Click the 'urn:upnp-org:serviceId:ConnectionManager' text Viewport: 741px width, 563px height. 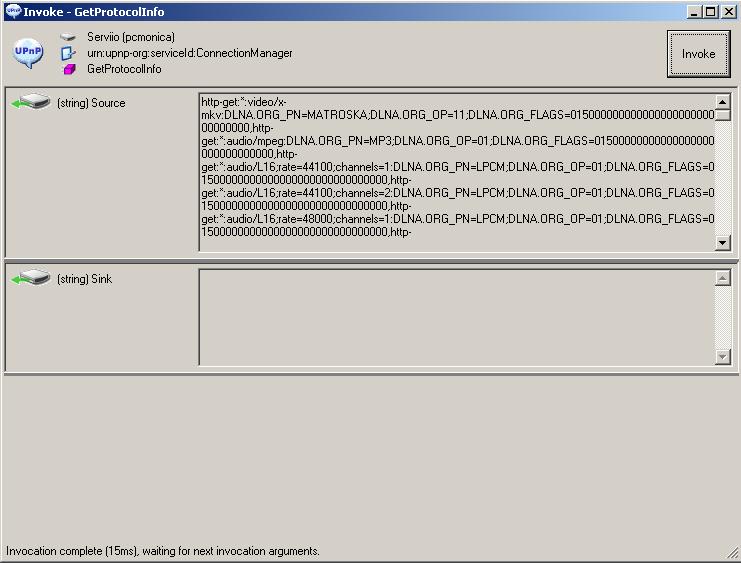(x=190, y=53)
